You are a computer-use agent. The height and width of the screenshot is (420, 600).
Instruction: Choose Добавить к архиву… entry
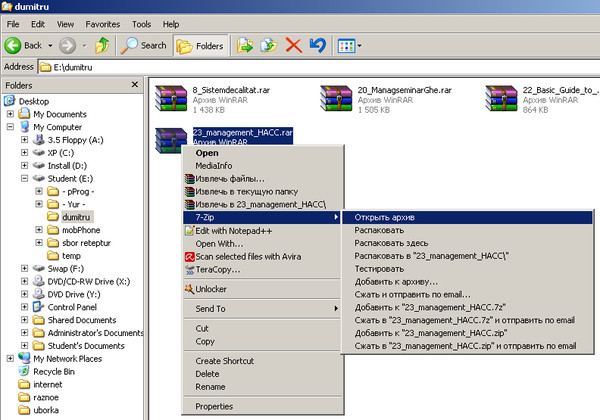(x=467, y=282)
